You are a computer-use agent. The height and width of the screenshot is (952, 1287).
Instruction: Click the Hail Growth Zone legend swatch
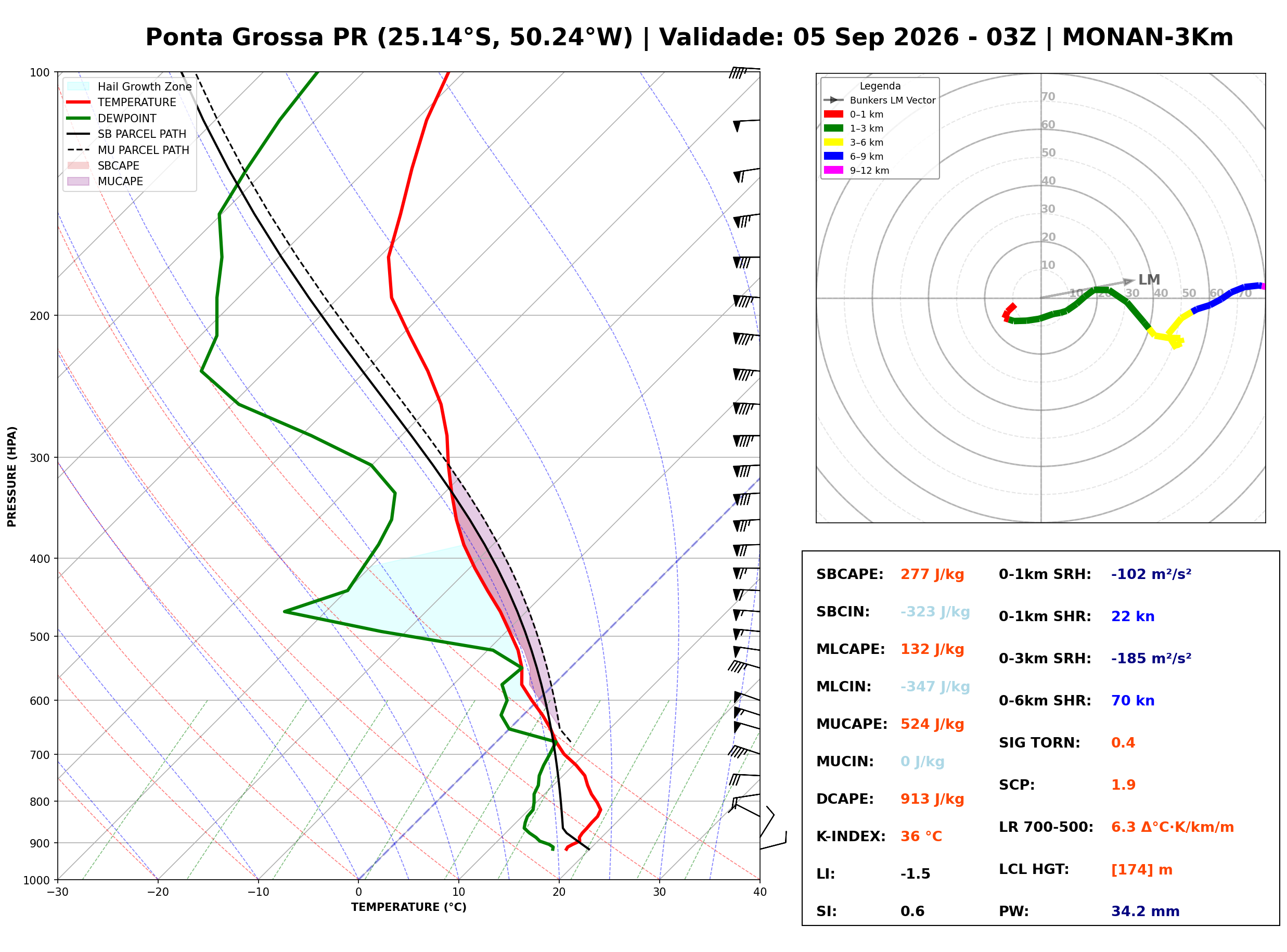point(79,86)
